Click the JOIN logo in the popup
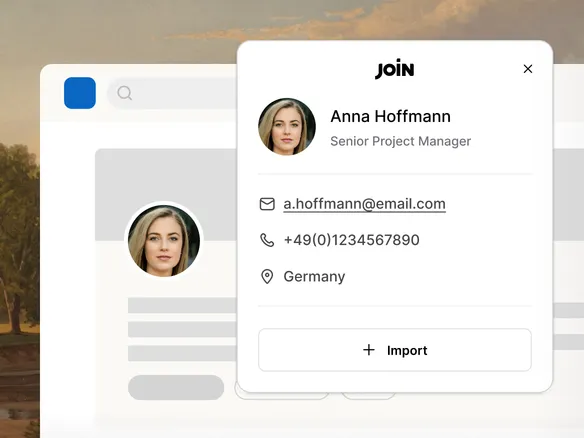The image size is (584, 438). coord(394,69)
